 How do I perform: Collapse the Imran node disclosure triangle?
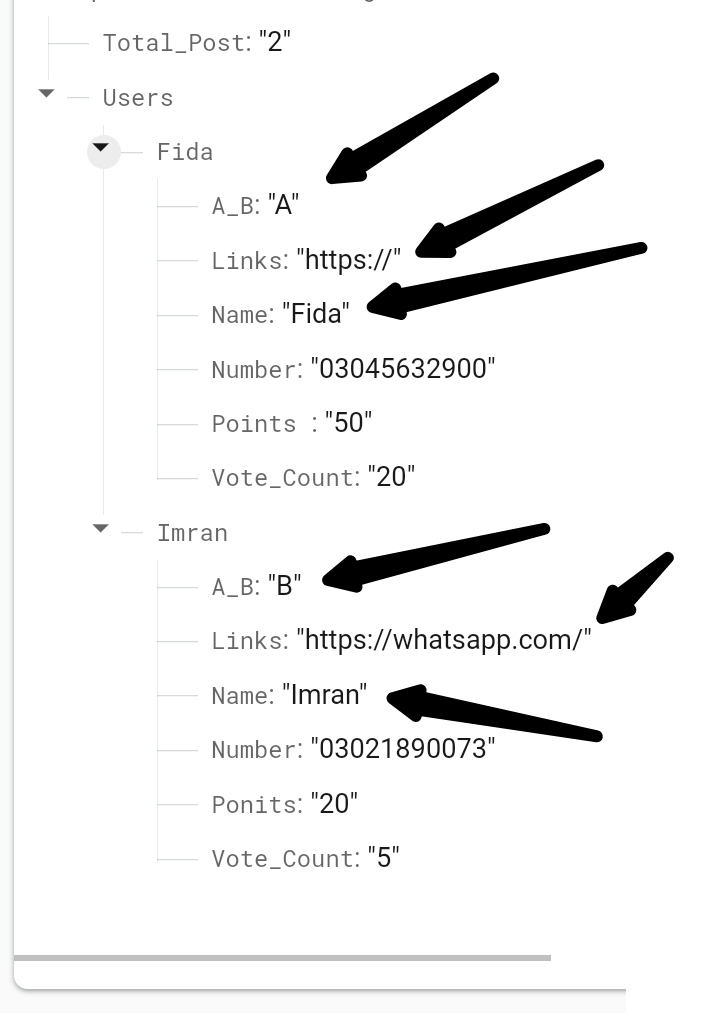click(99, 529)
